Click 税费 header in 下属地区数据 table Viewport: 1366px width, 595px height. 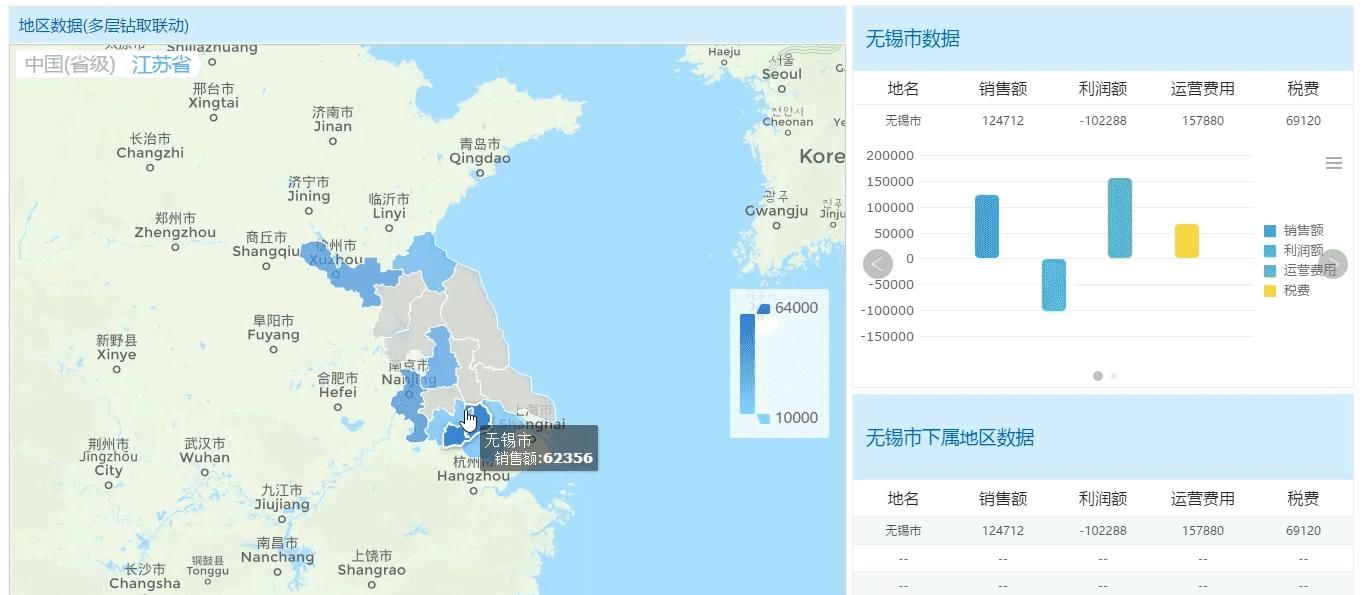click(x=1303, y=499)
